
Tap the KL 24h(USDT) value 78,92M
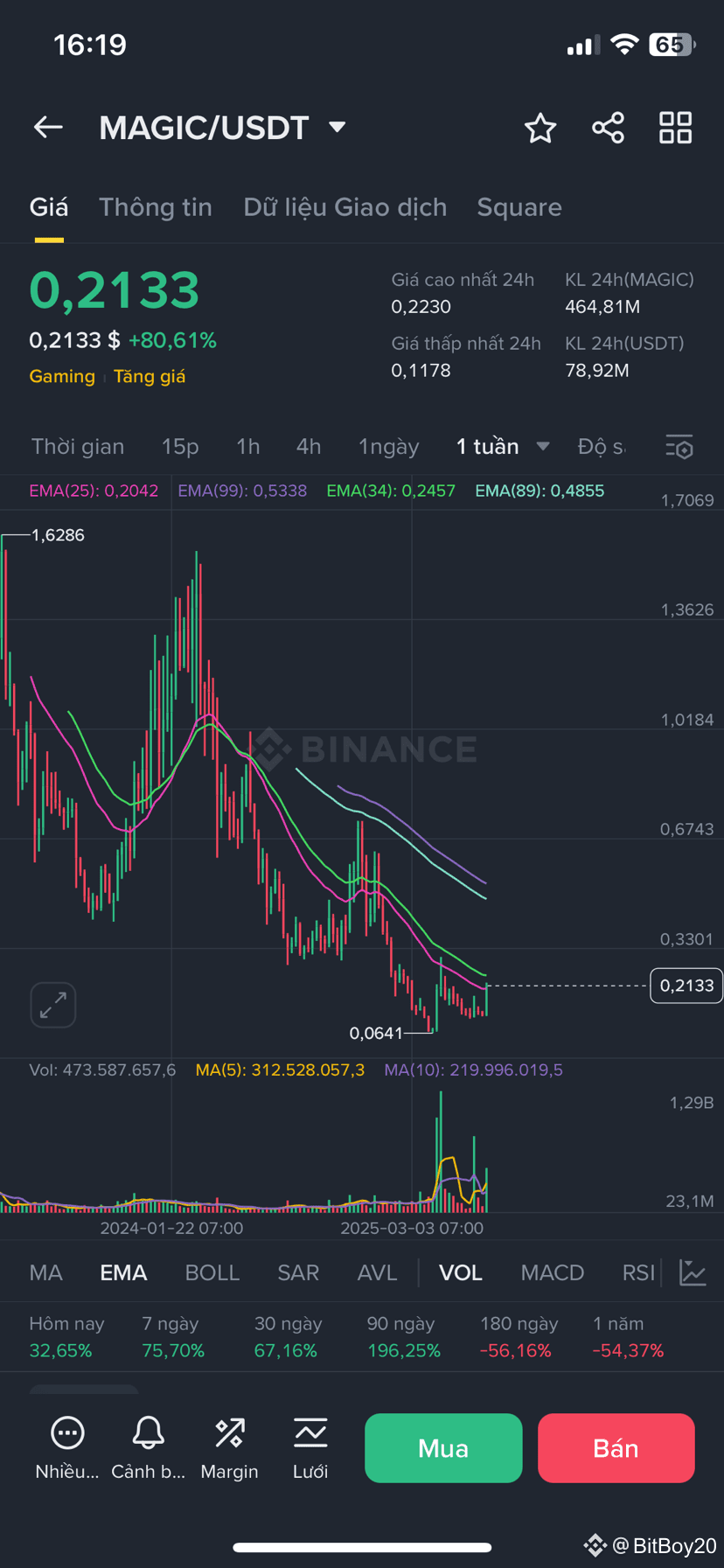(597, 370)
